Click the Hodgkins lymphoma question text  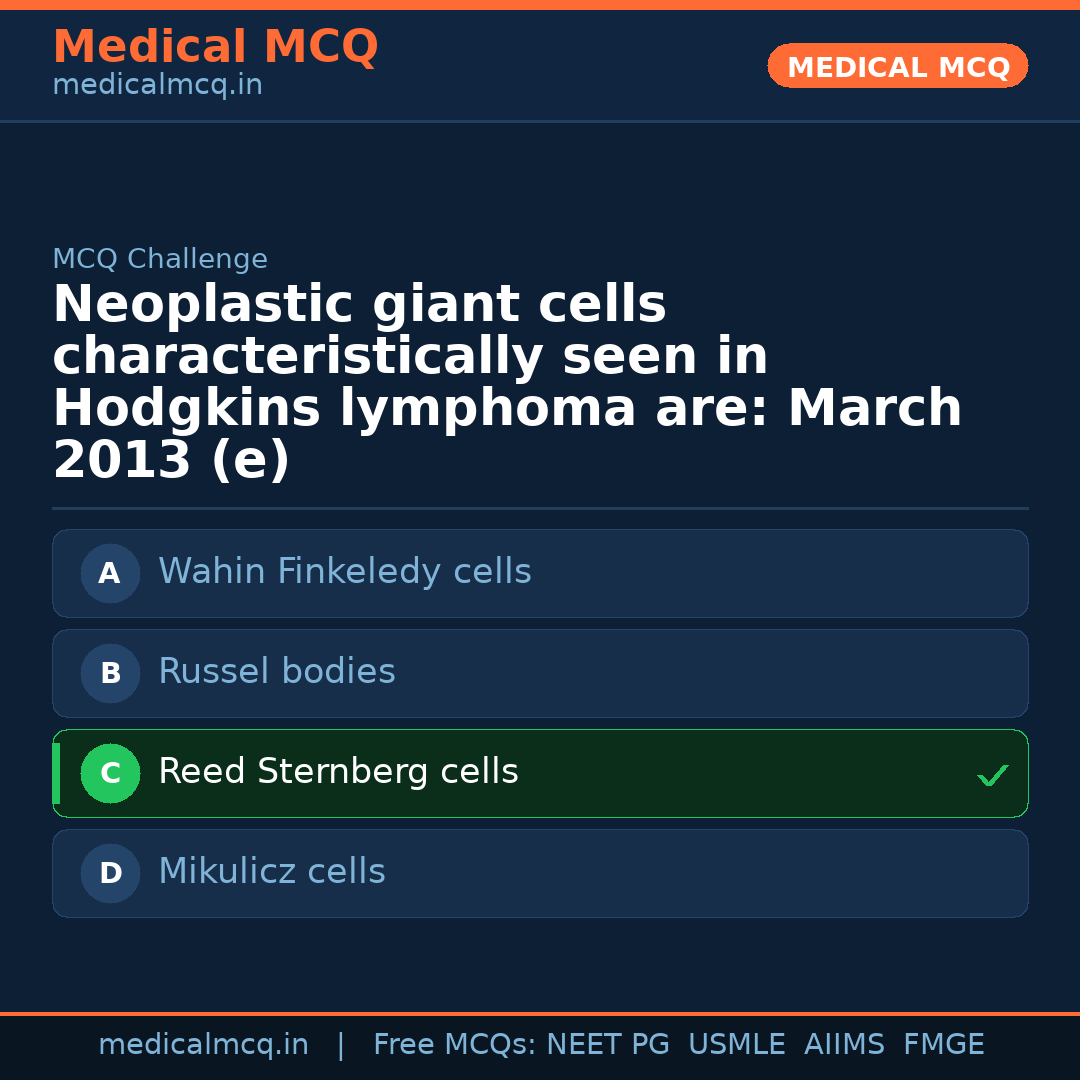[506, 383]
